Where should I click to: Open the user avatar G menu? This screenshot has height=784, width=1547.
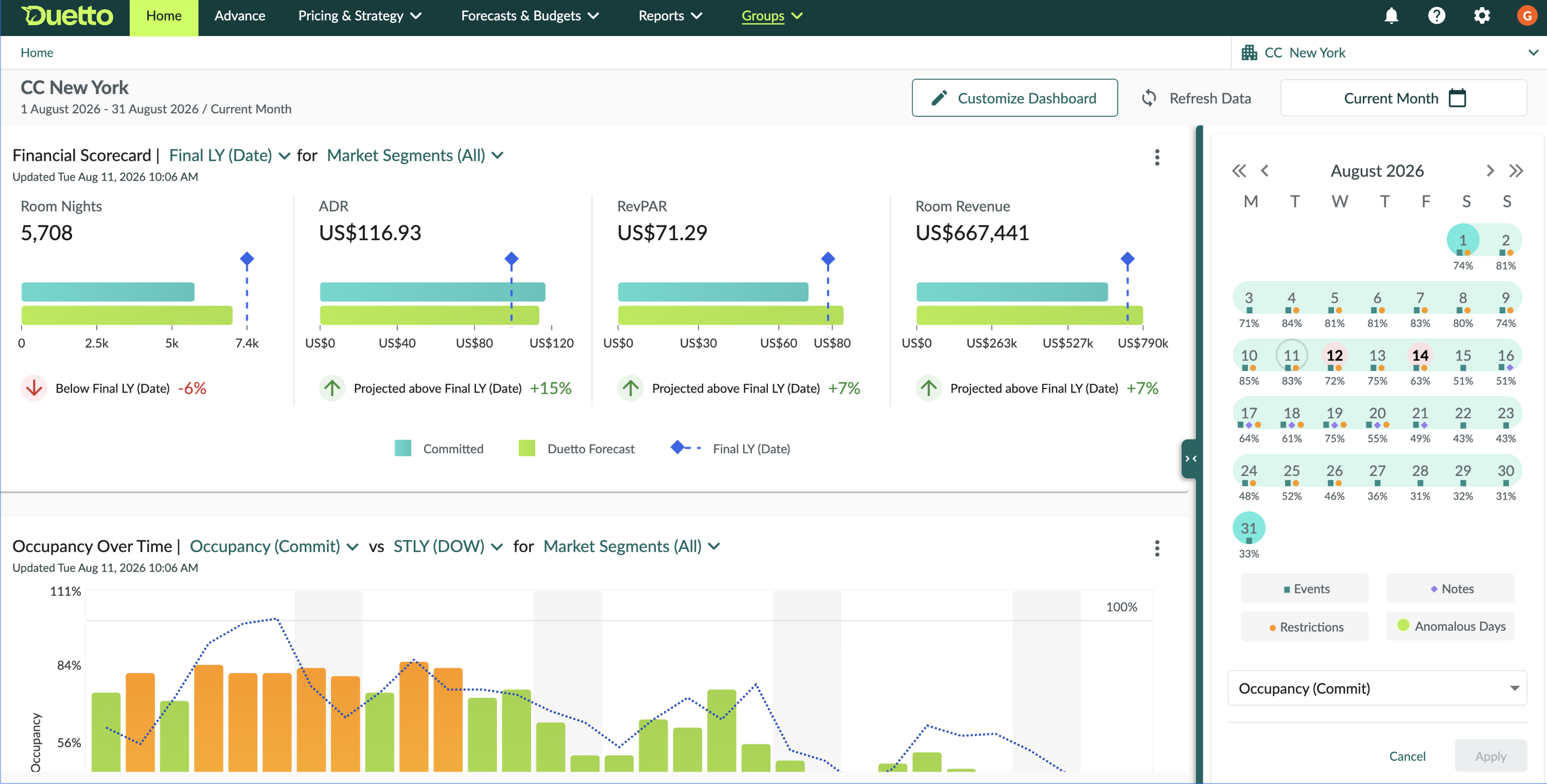1526,15
